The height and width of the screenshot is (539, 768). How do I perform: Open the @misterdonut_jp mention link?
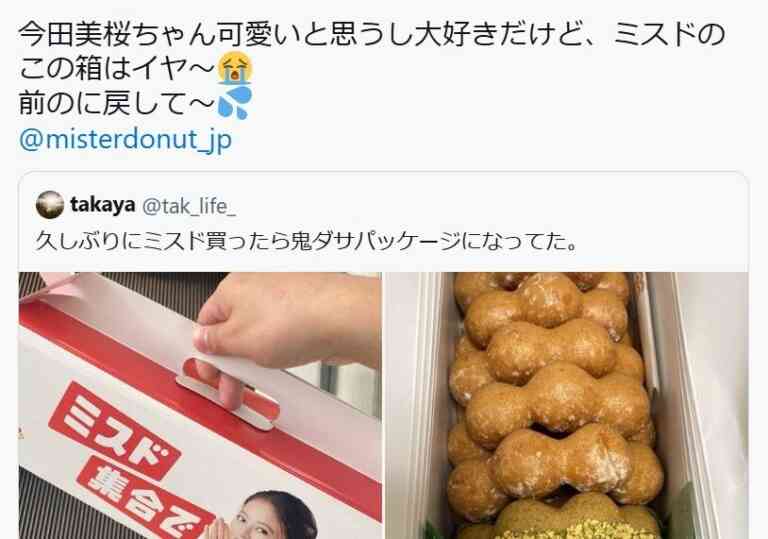[x=125, y=140]
